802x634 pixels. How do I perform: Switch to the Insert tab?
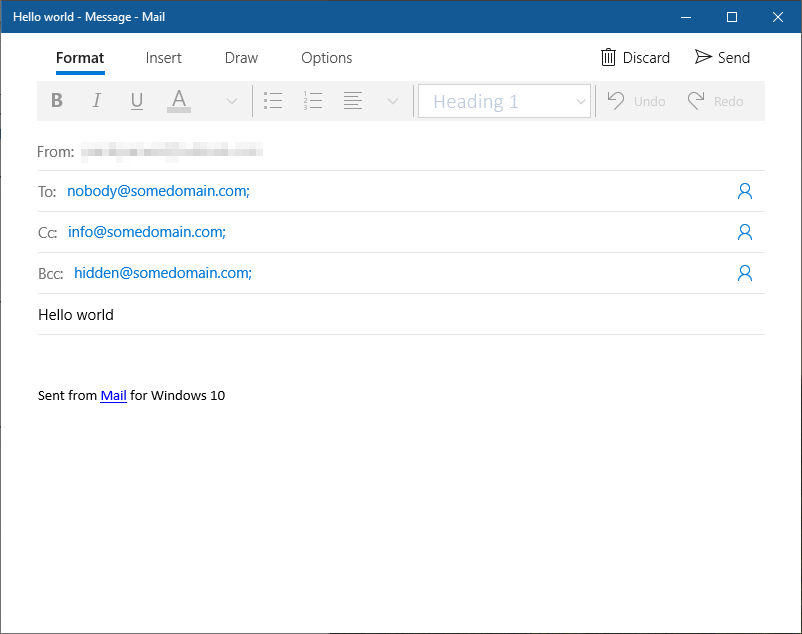(164, 58)
